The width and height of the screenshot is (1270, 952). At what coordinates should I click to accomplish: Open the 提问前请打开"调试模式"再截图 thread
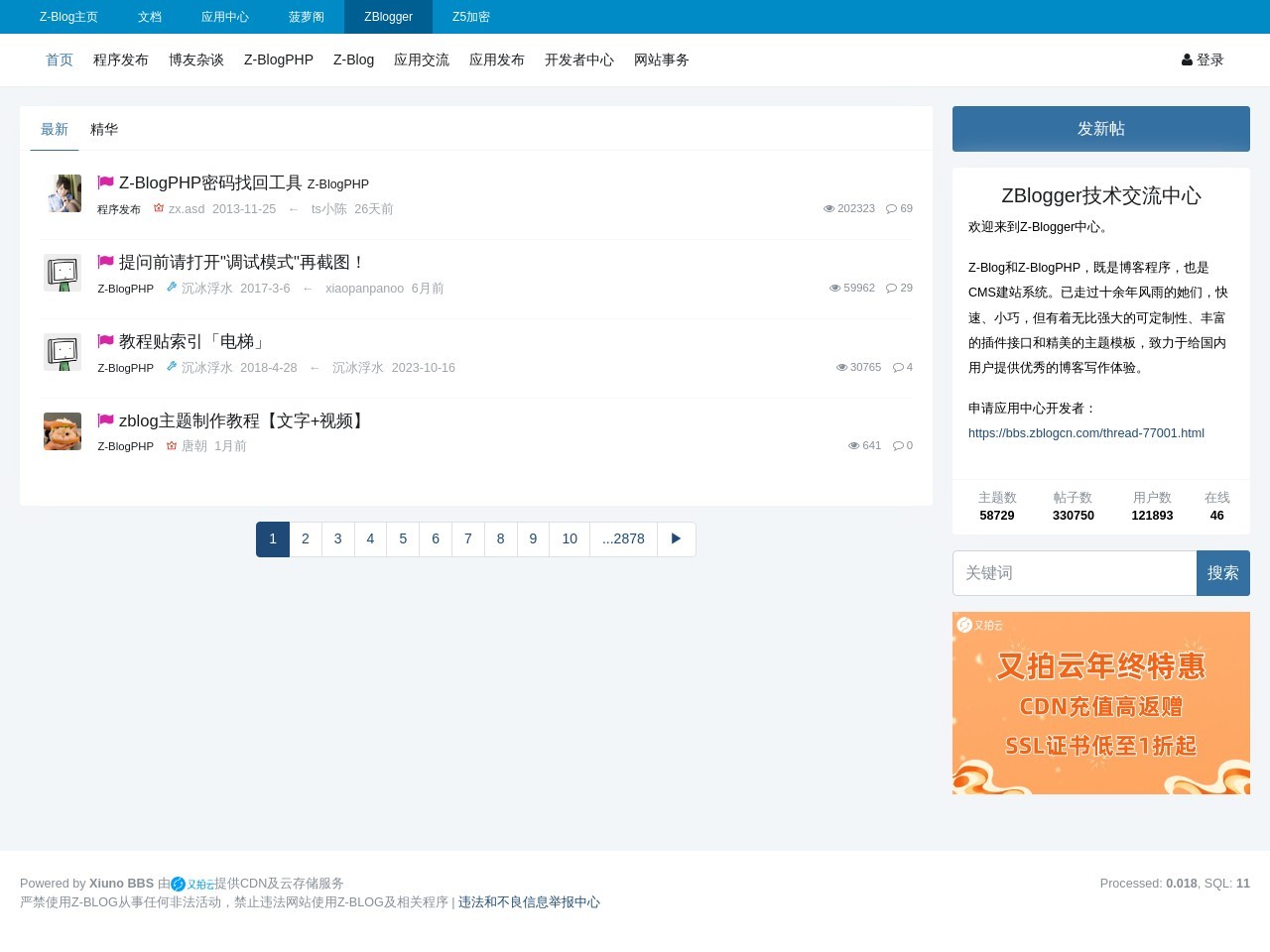click(x=242, y=262)
